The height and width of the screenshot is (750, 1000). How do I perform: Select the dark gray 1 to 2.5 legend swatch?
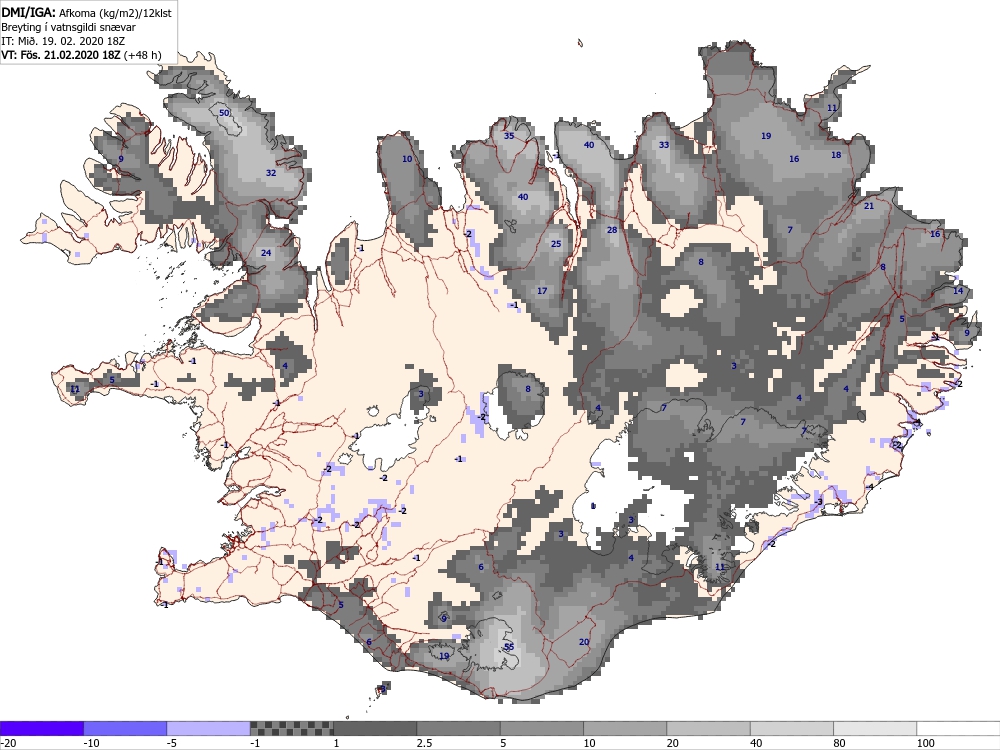pyautogui.click(x=375, y=728)
